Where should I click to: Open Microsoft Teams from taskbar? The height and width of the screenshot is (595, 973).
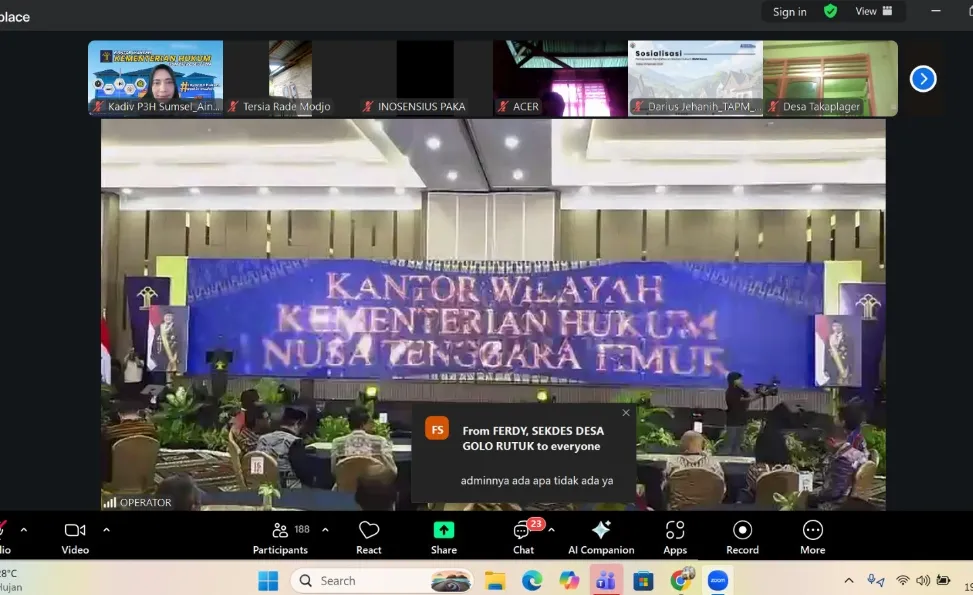606,581
